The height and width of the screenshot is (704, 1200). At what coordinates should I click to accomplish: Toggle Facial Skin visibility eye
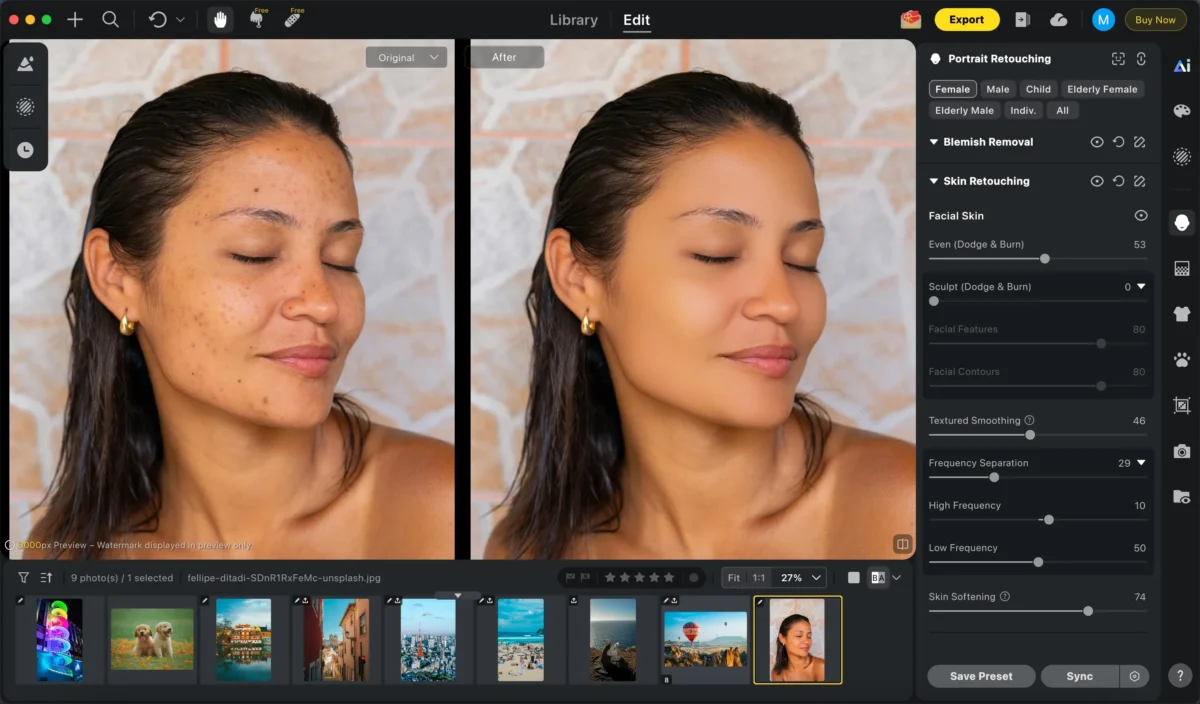tap(1140, 216)
